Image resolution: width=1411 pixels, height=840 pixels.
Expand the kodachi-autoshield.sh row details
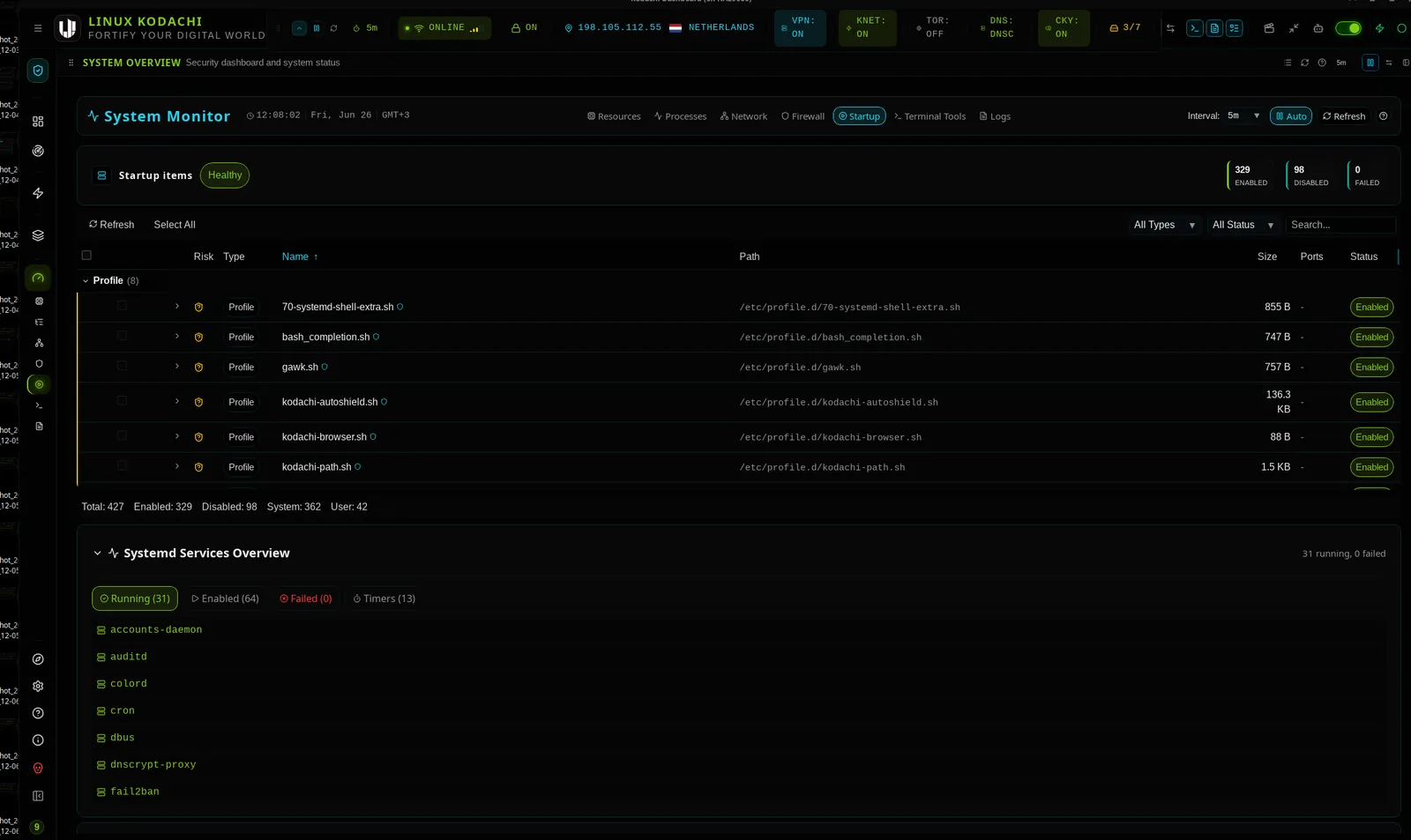click(x=177, y=402)
